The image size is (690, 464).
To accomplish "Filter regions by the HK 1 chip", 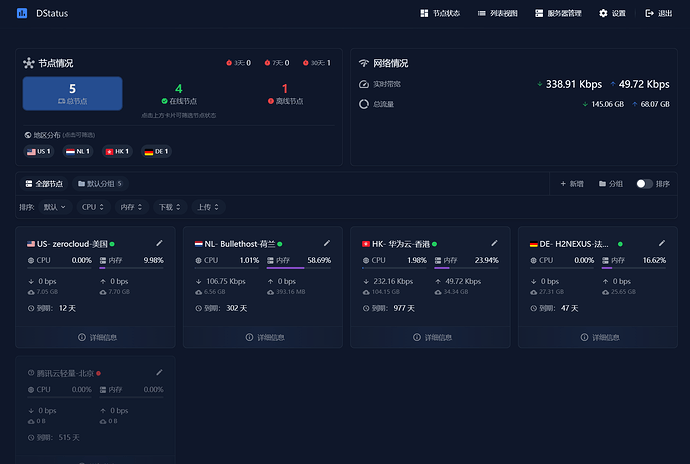I will (117, 151).
